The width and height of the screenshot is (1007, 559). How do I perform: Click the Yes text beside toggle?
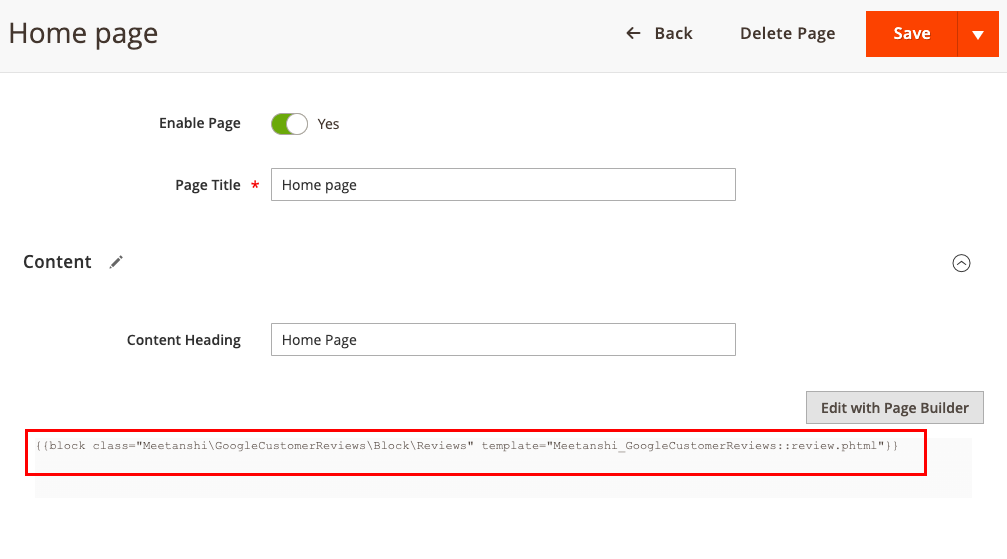point(328,124)
